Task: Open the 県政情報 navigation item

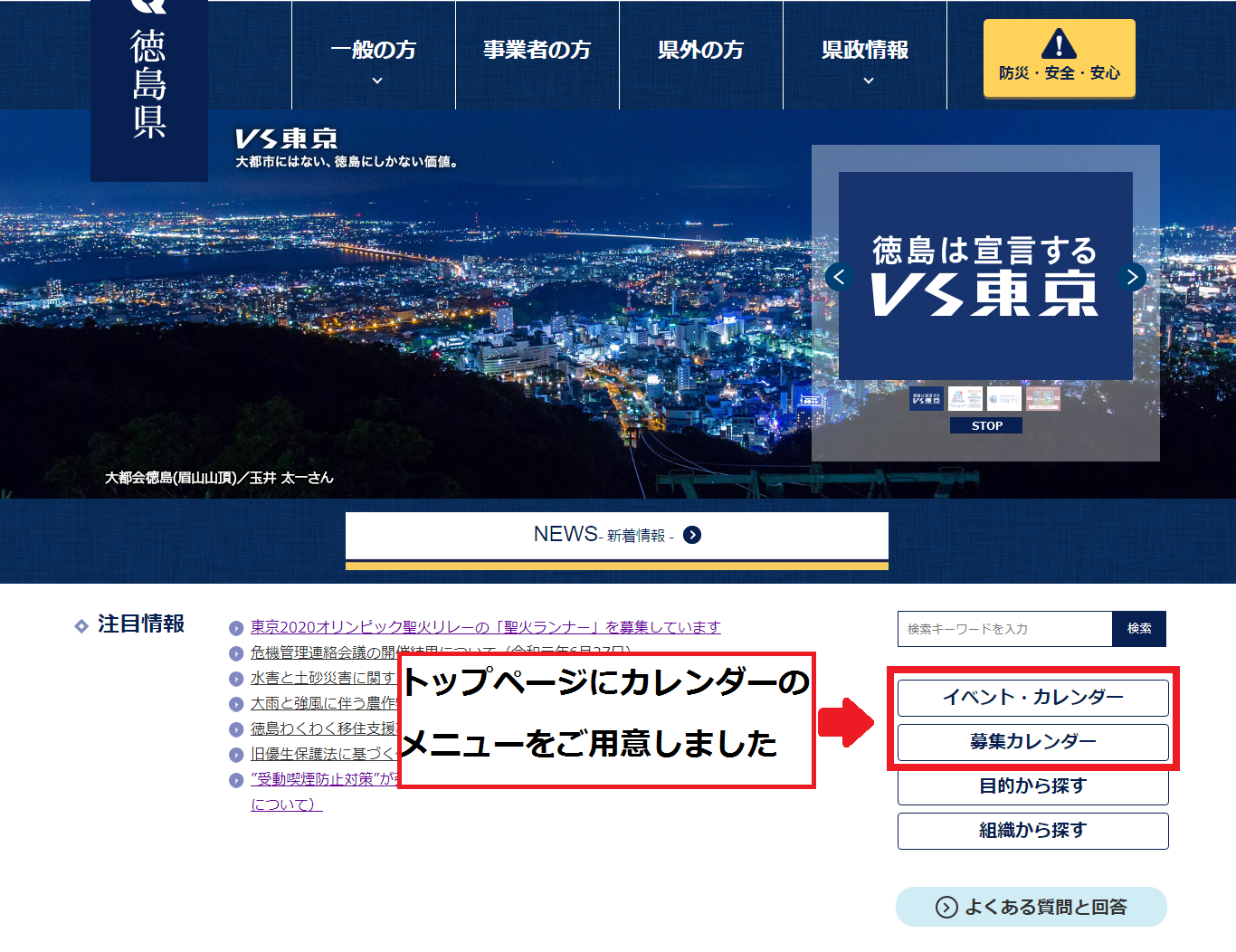Action: [865, 56]
